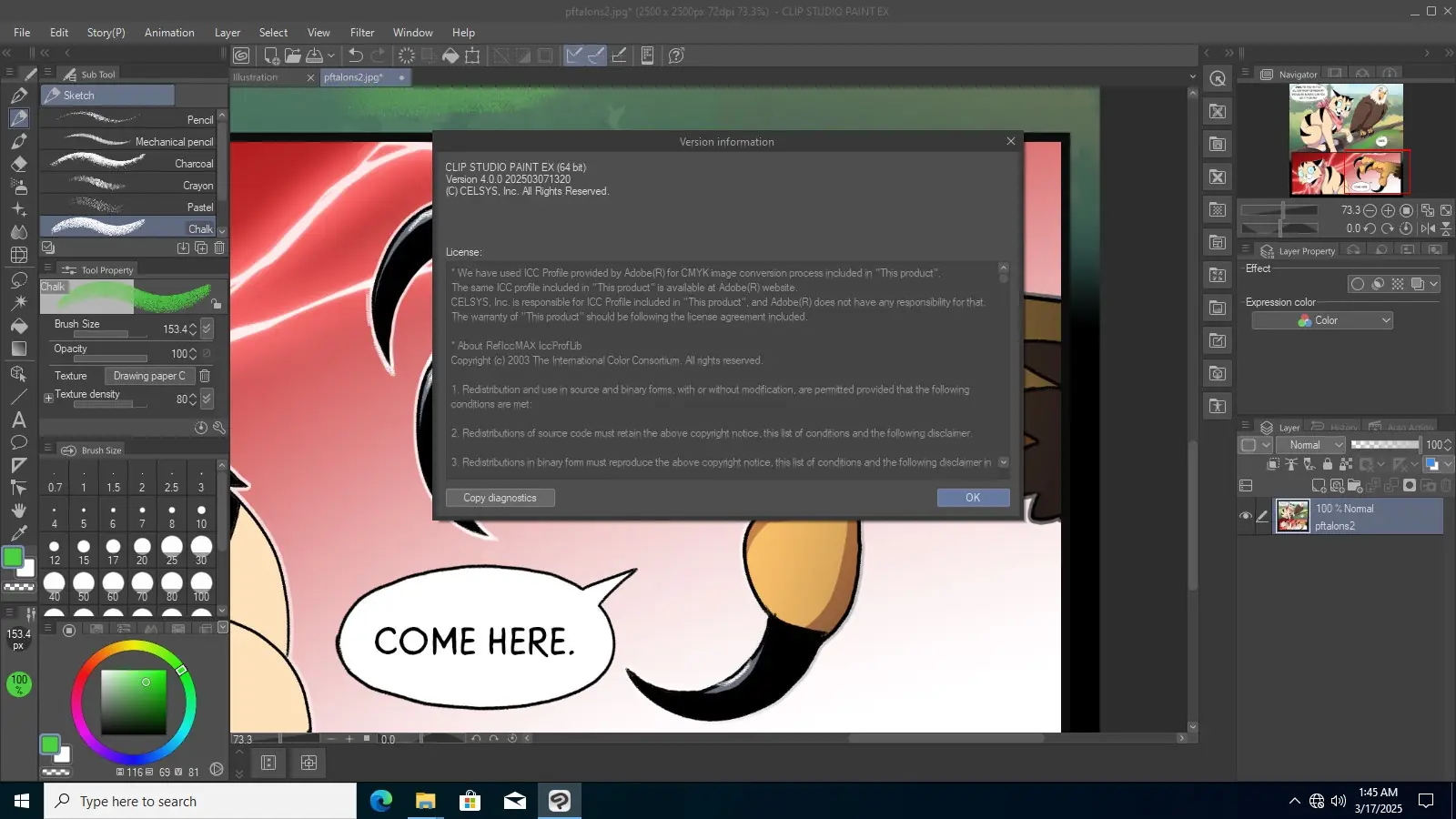This screenshot has width=1456, height=819.
Task: Expand the Effect options dropdown arrow
Action: coord(1434,284)
